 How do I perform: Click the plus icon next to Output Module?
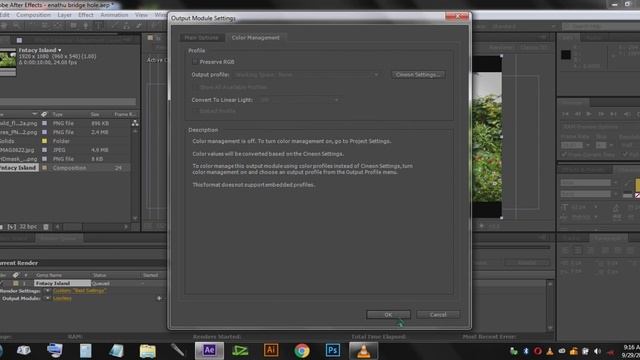(x=159, y=298)
